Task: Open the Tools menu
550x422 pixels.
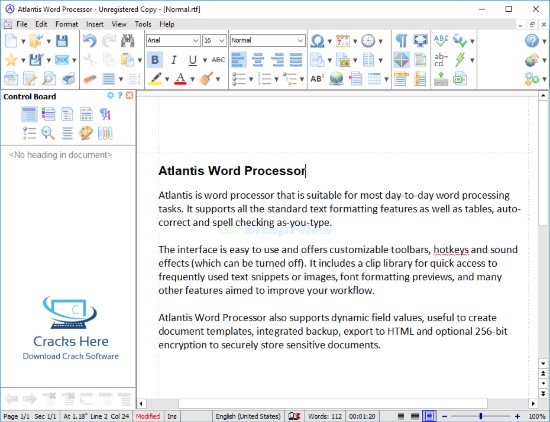Action: pyautogui.click(x=143, y=24)
